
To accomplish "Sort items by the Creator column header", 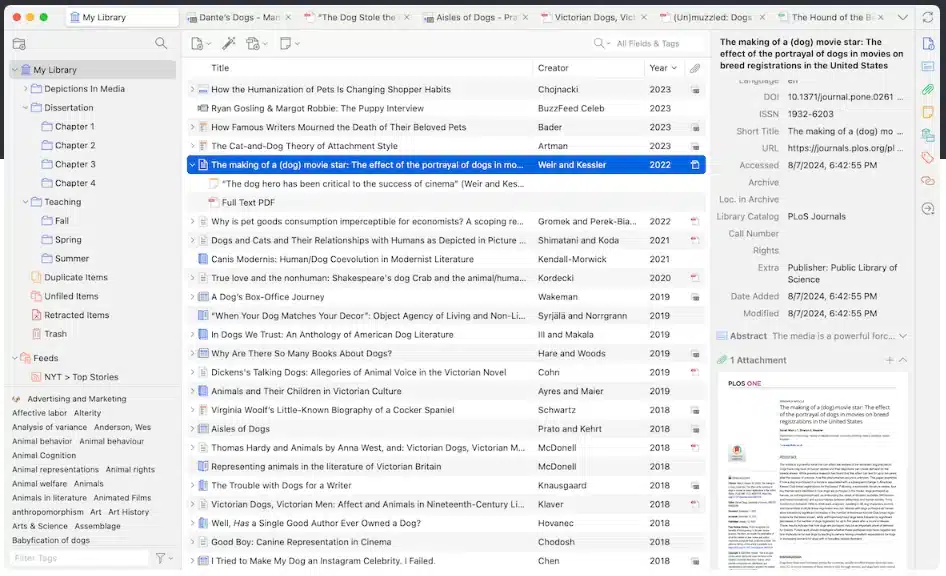I will (x=553, y=68).
